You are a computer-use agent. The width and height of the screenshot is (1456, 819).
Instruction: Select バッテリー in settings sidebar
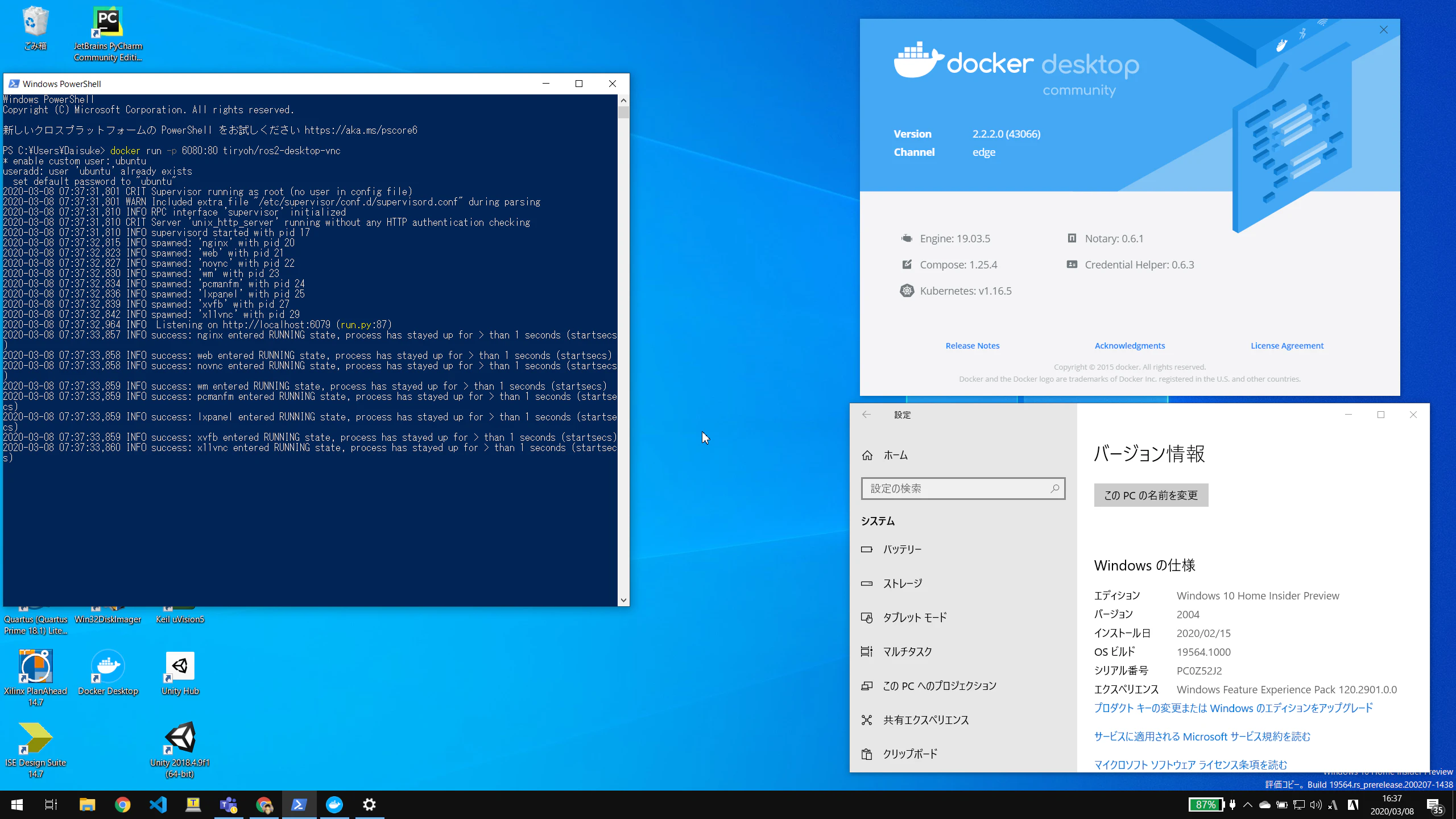pos(902,549)
